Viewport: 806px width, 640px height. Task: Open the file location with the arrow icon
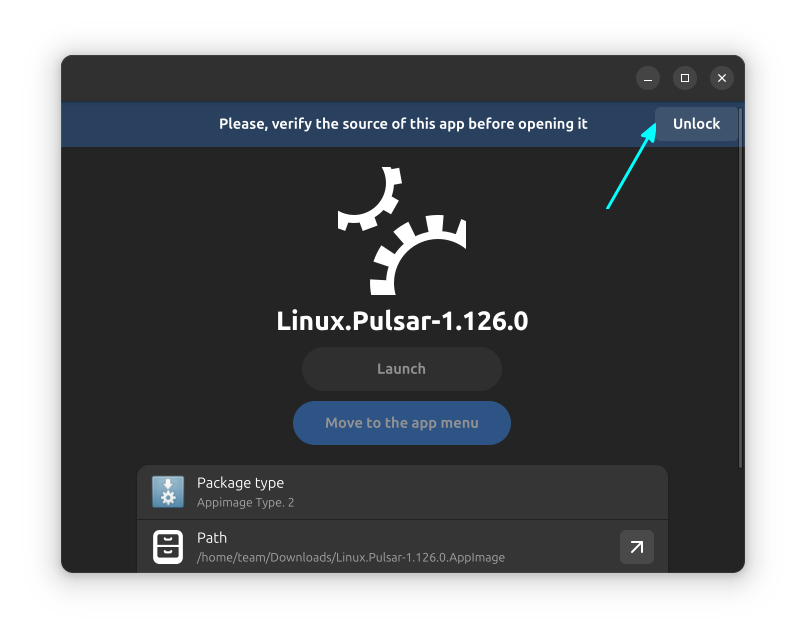(x=636, y=547)
